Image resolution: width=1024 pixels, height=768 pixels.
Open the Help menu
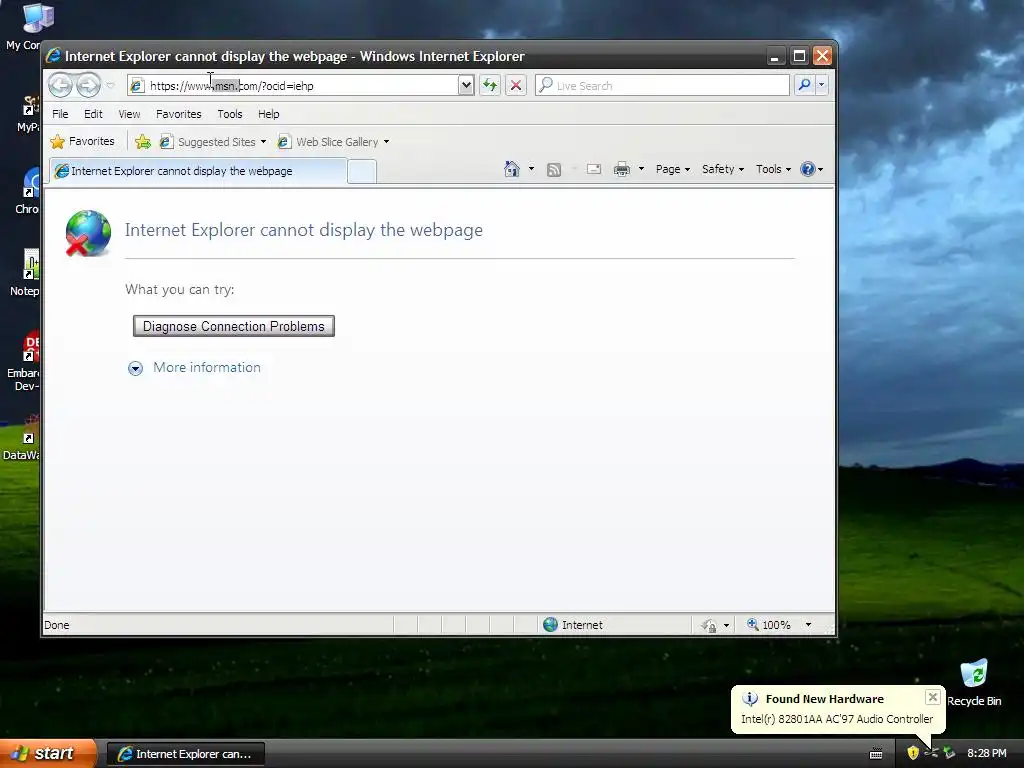(268, 114)
